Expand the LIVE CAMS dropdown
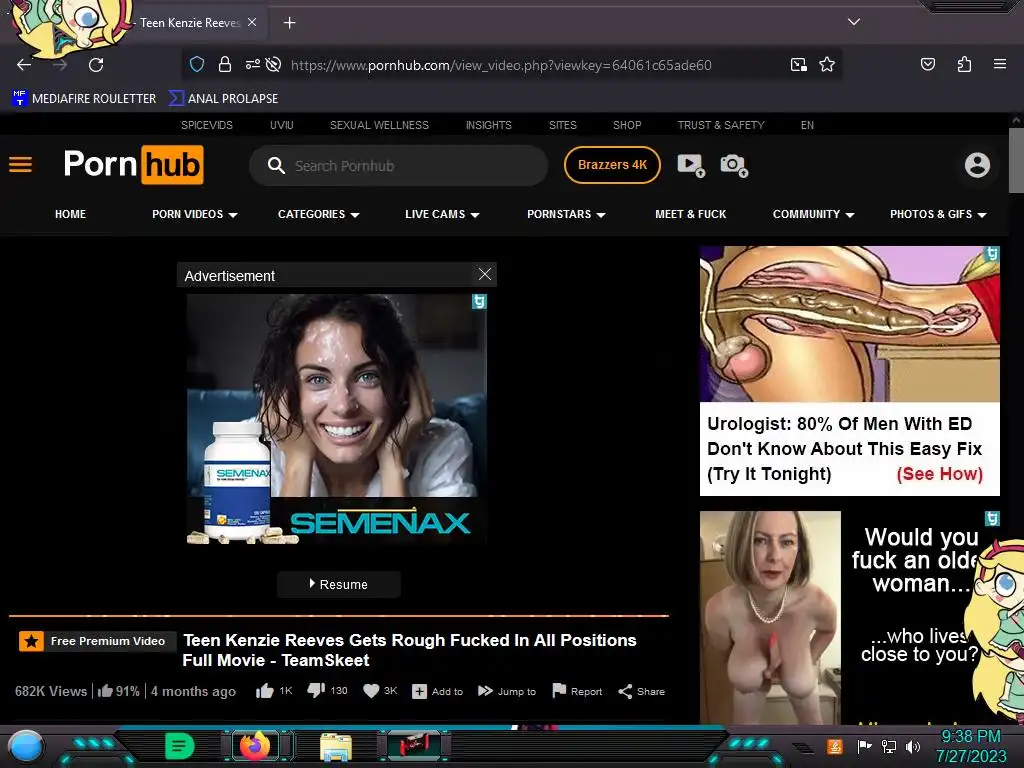Image resolution: width=1024 pixels, height=768 pixels. click(442, 214)
